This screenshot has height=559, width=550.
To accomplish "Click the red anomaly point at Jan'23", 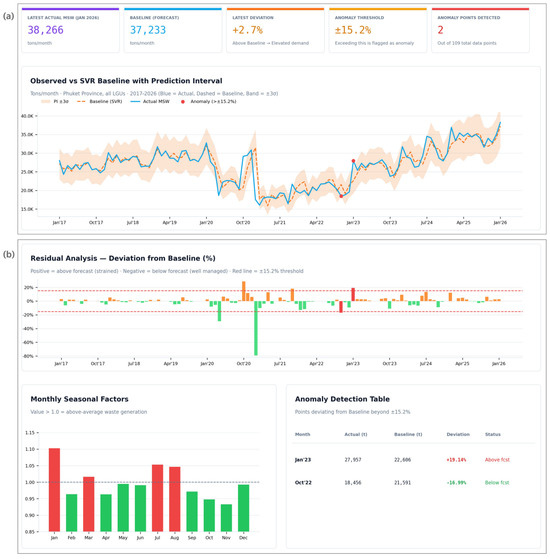I will tap(353, 161).
